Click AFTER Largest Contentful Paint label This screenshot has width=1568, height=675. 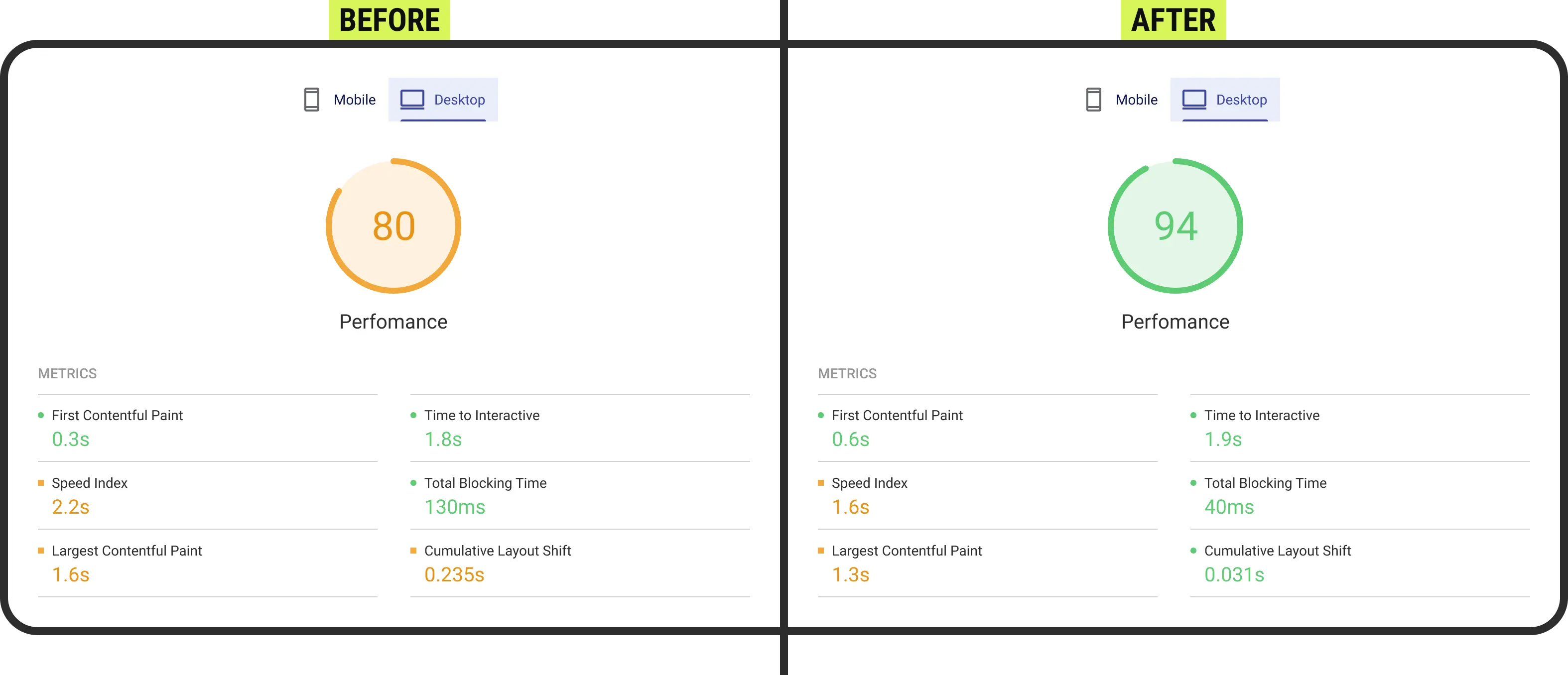[x=907, y=551]
